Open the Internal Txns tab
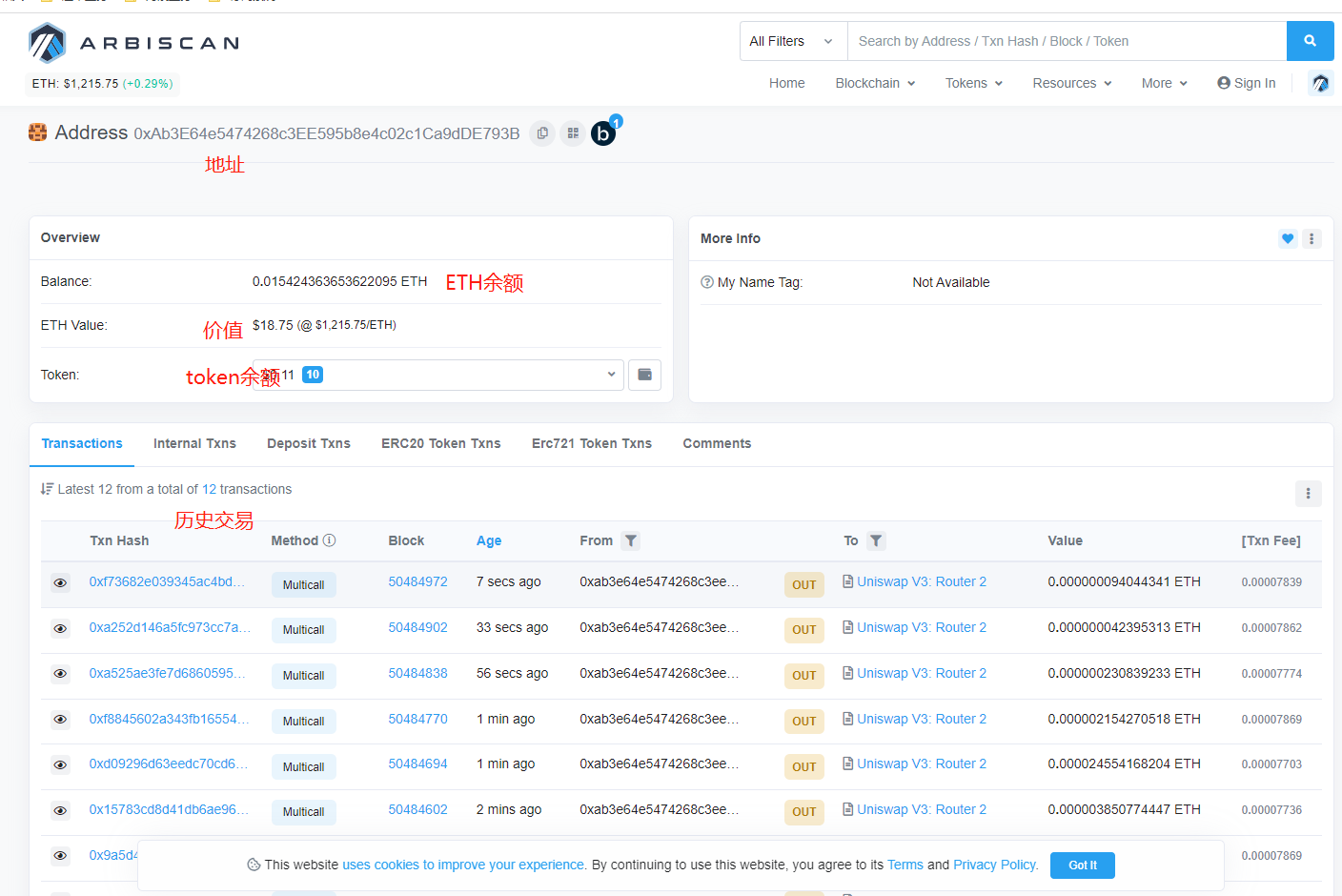 pyautogui.click(x=194, y=443)
